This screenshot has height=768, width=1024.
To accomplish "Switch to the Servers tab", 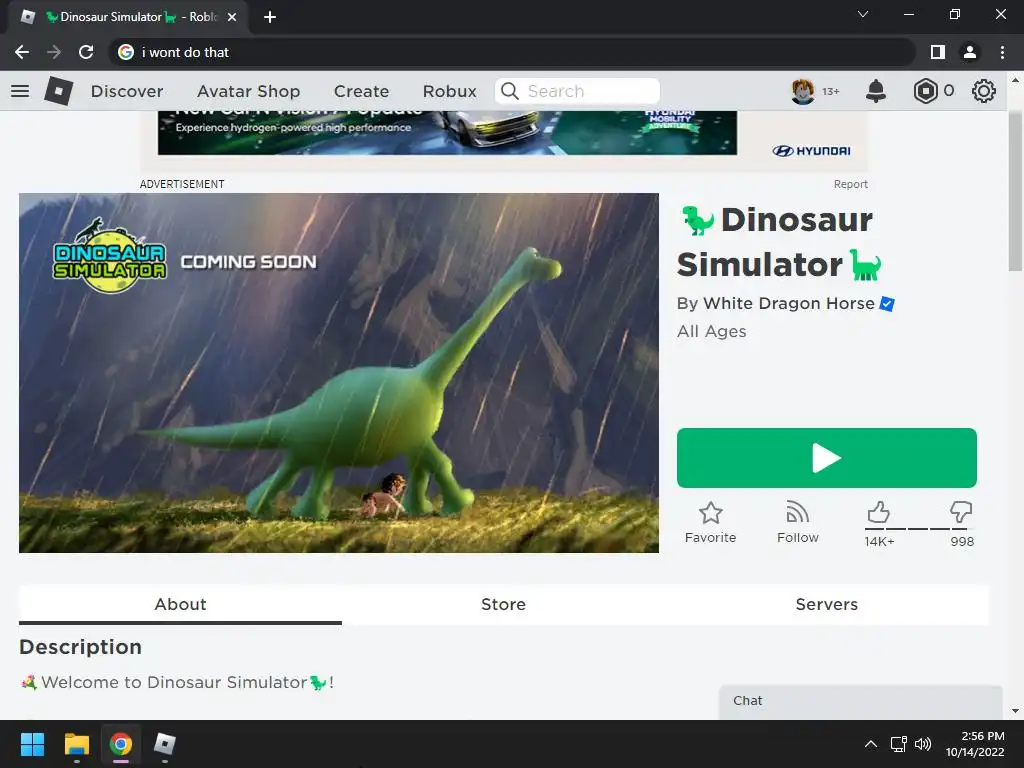I will coord(827,604).
